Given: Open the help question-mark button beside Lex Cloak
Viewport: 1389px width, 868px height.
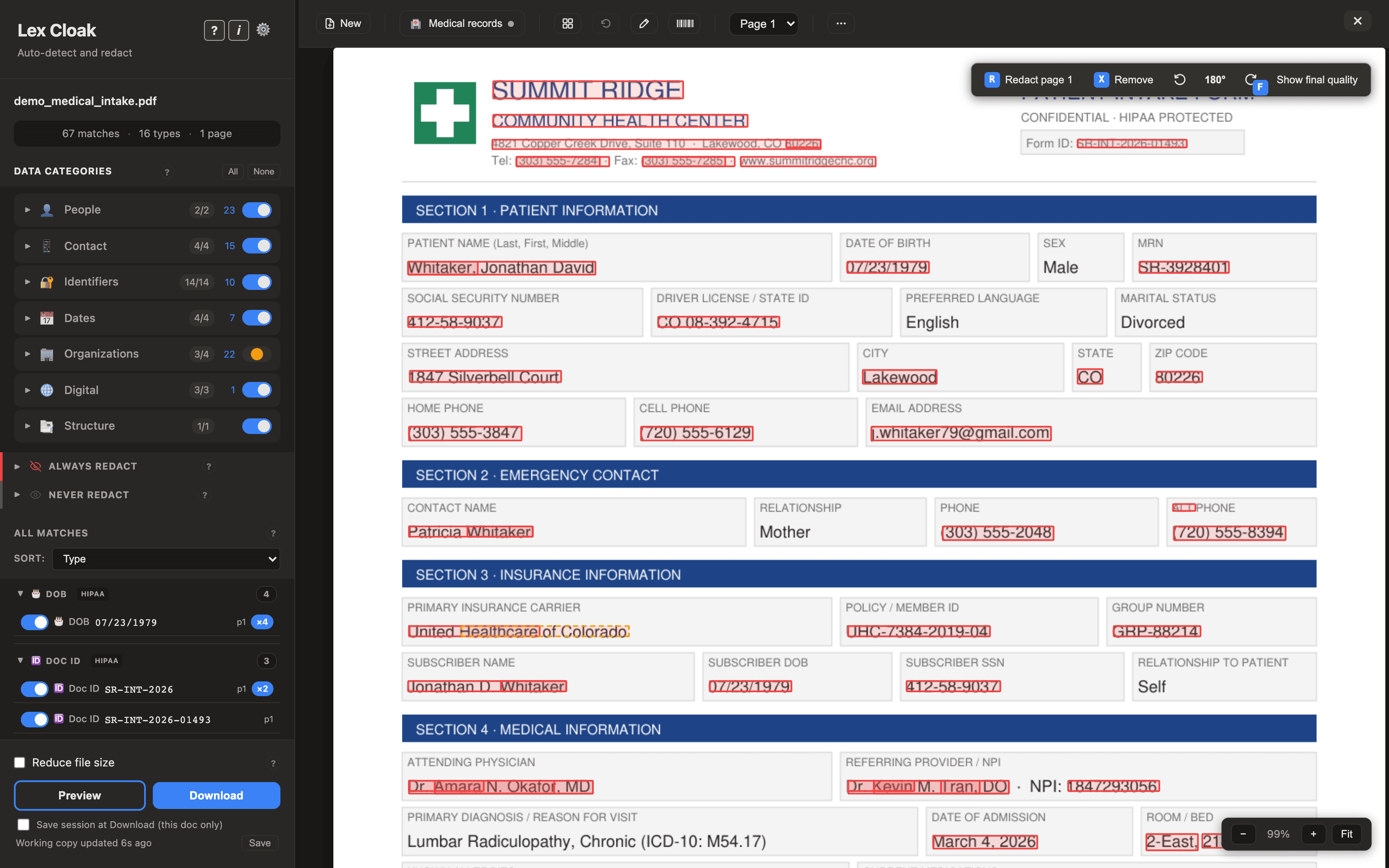Looking at the screenshot, I should click(x=214, y=30).
